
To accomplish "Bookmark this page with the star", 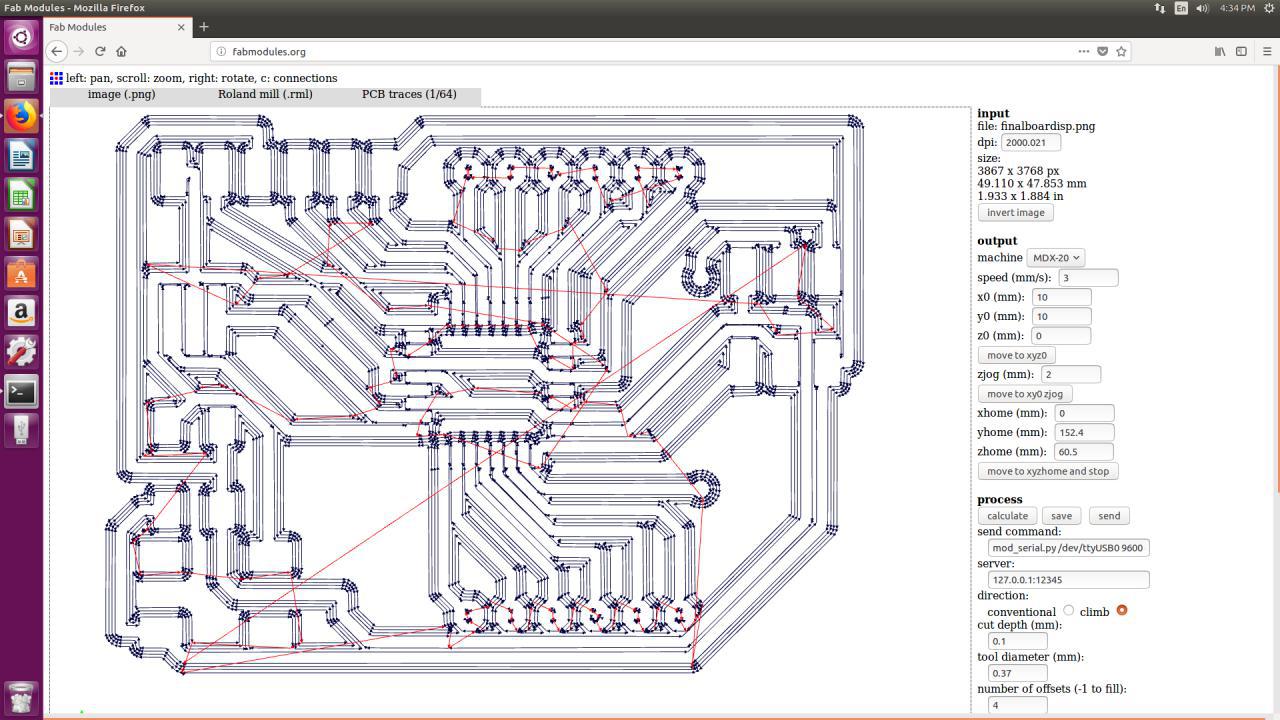I will pos(1121,51).
